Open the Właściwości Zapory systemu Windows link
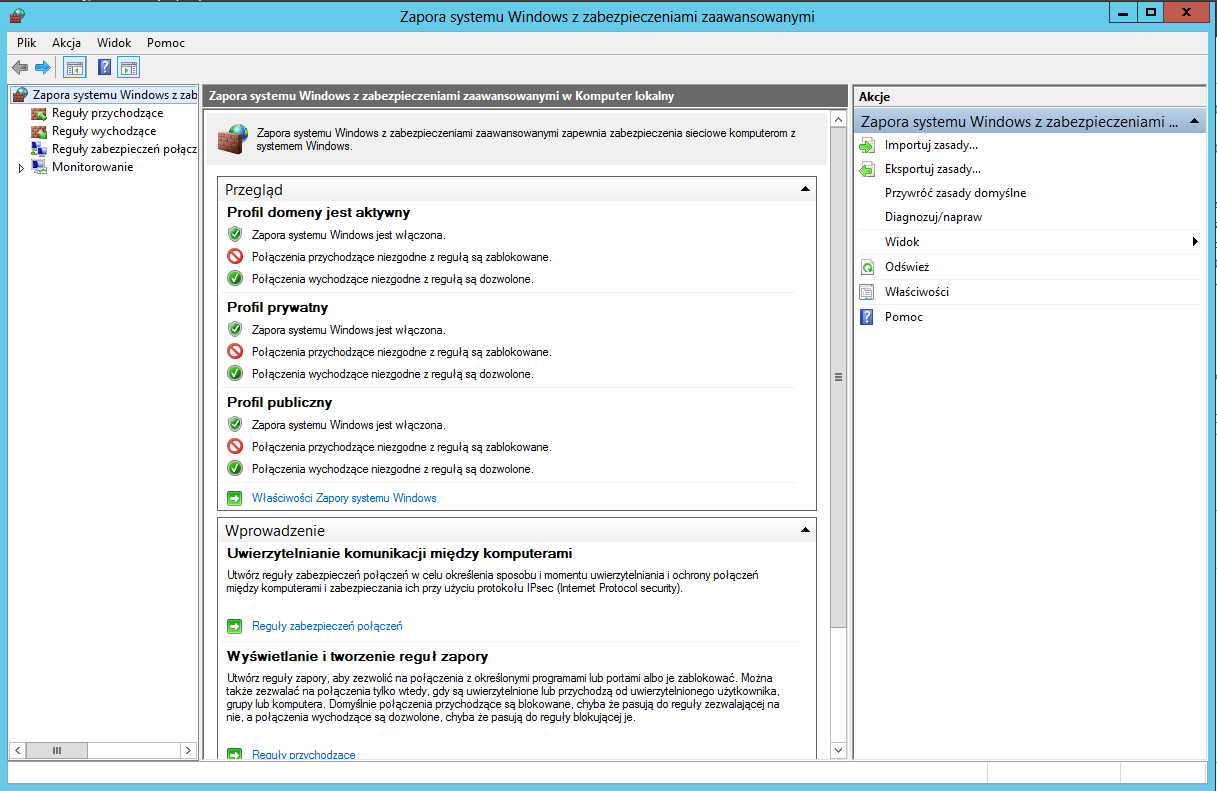Image resolution: width=1217 pixels, height=791 pixels. (344, 498)
